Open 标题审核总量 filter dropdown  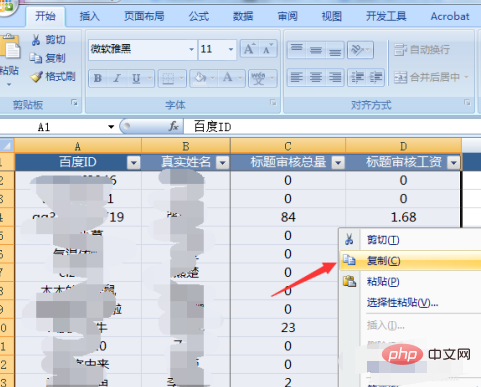(338, 163)
